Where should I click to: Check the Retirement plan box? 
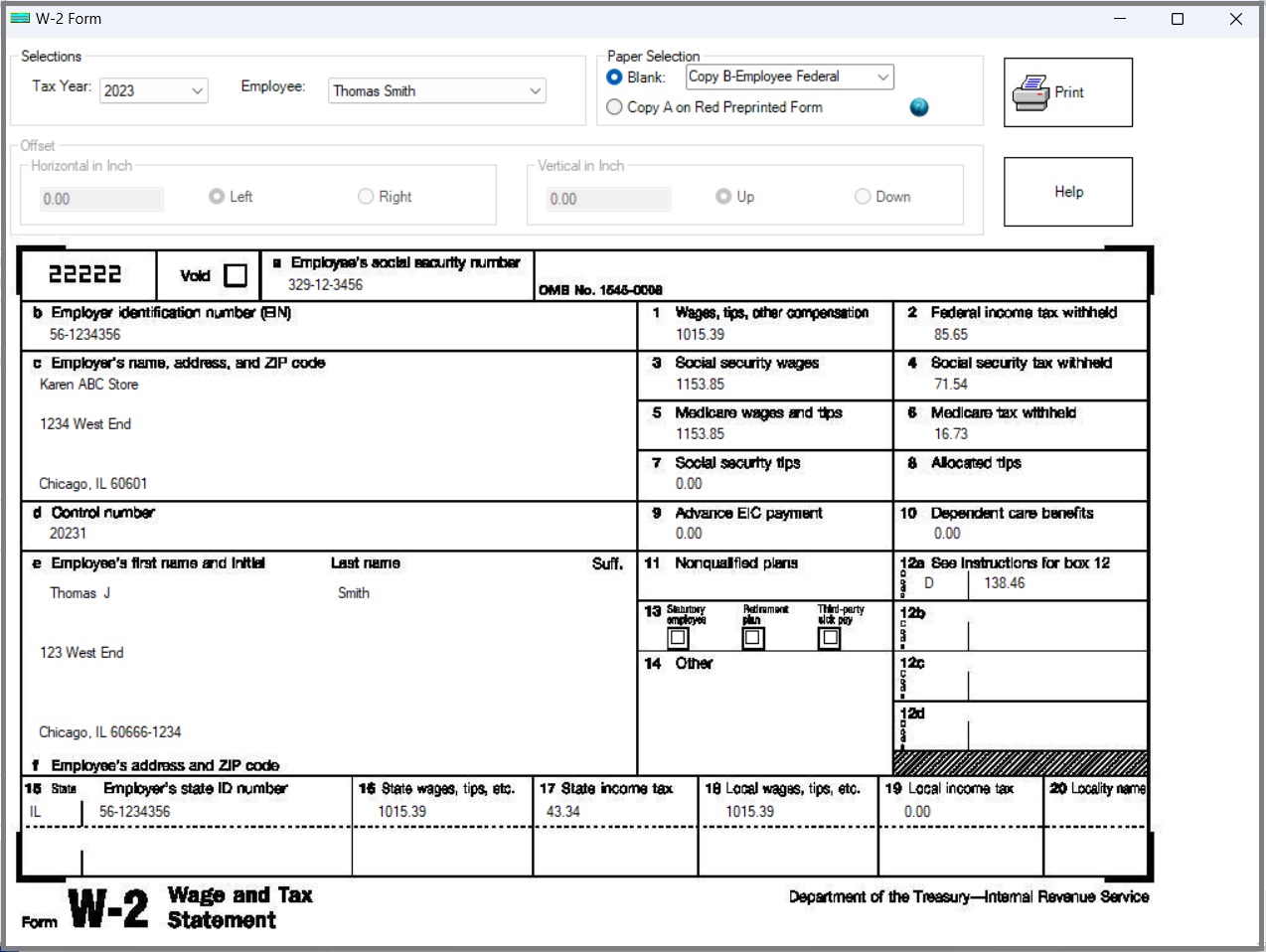pyautogui.click(x=753, y=638)
